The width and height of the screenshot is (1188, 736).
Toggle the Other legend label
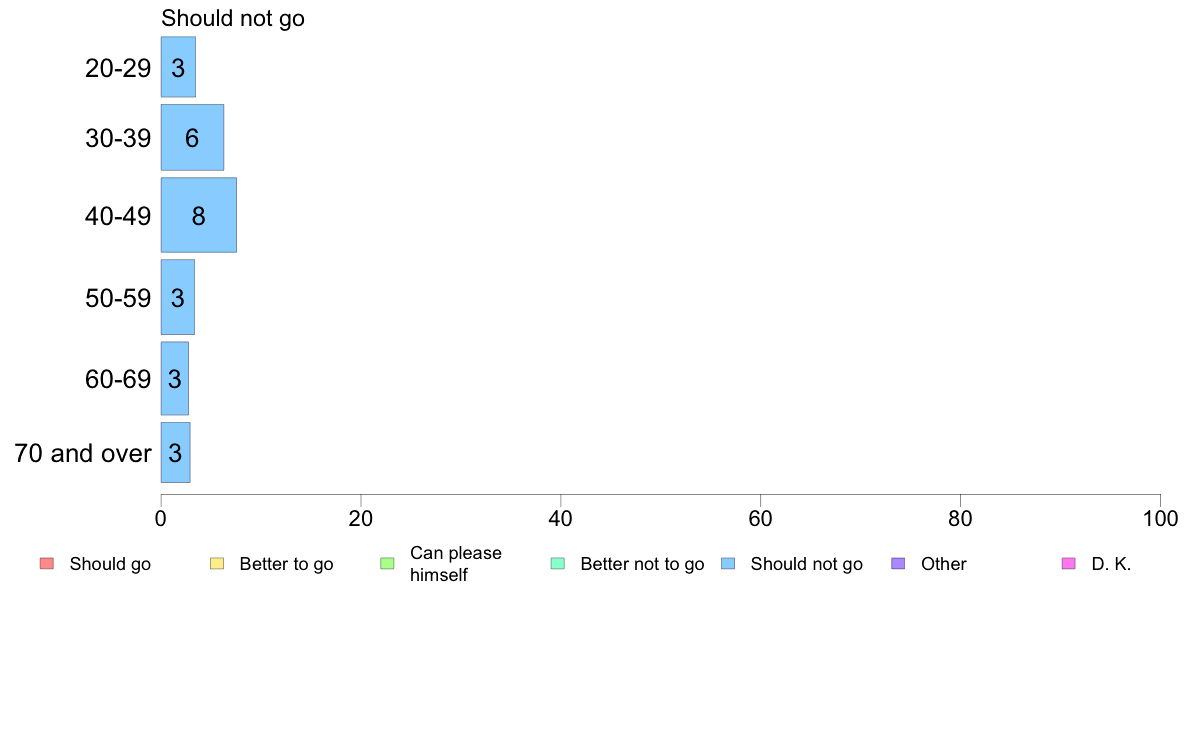click(x=943, y=564)
